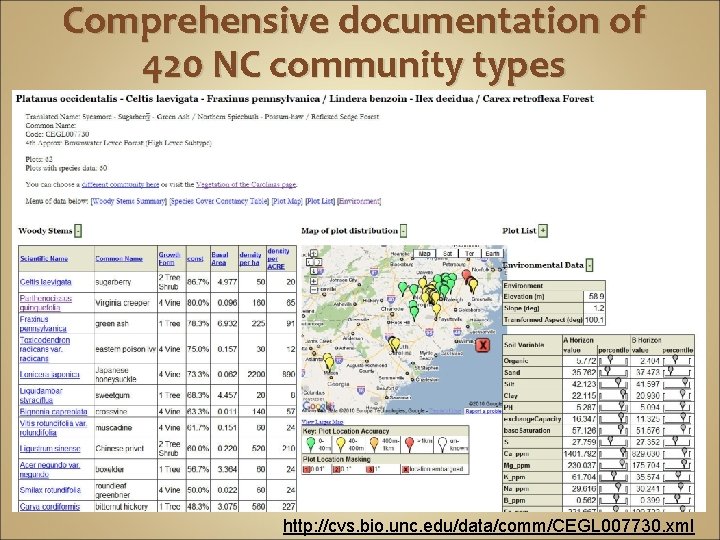Image resolution: width=720 pixels, height=540 pixels.
Task: Pan the map up with the top arrow control
Action: pyautogui.click(x=314, y=253)
